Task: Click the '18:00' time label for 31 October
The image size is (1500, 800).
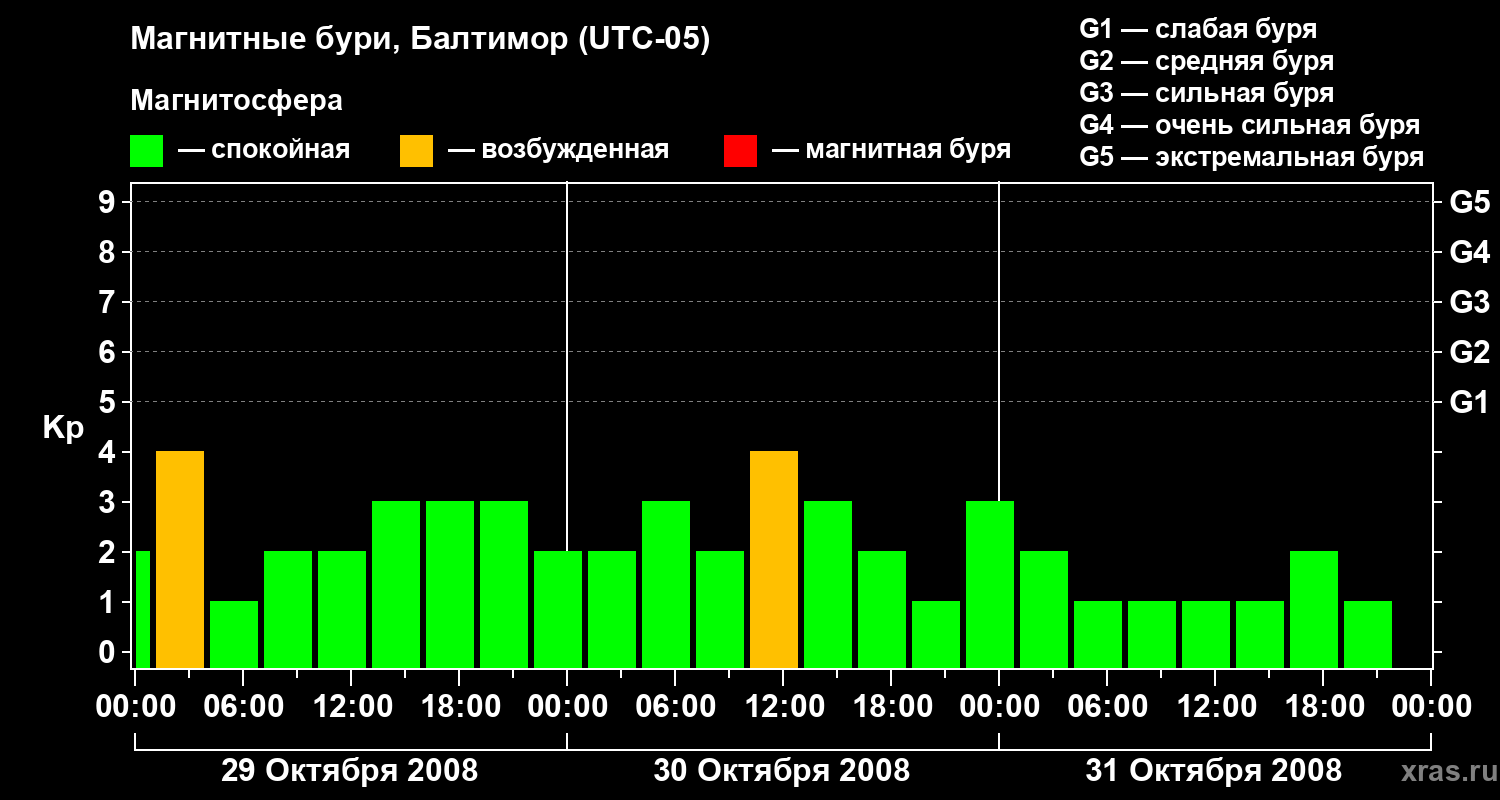Action: click(x=1323, y=707)
